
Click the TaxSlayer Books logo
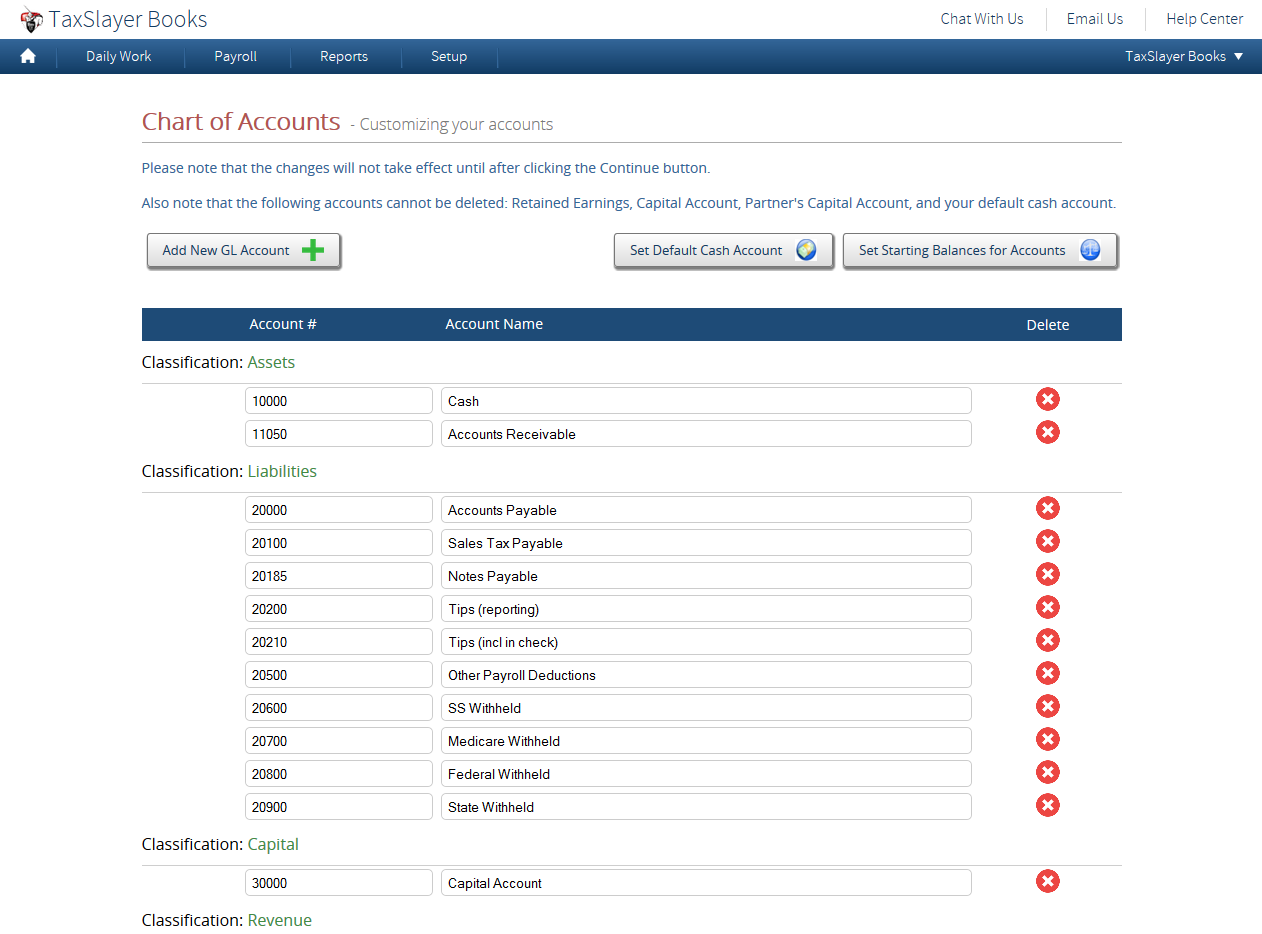tap(114, 19)
